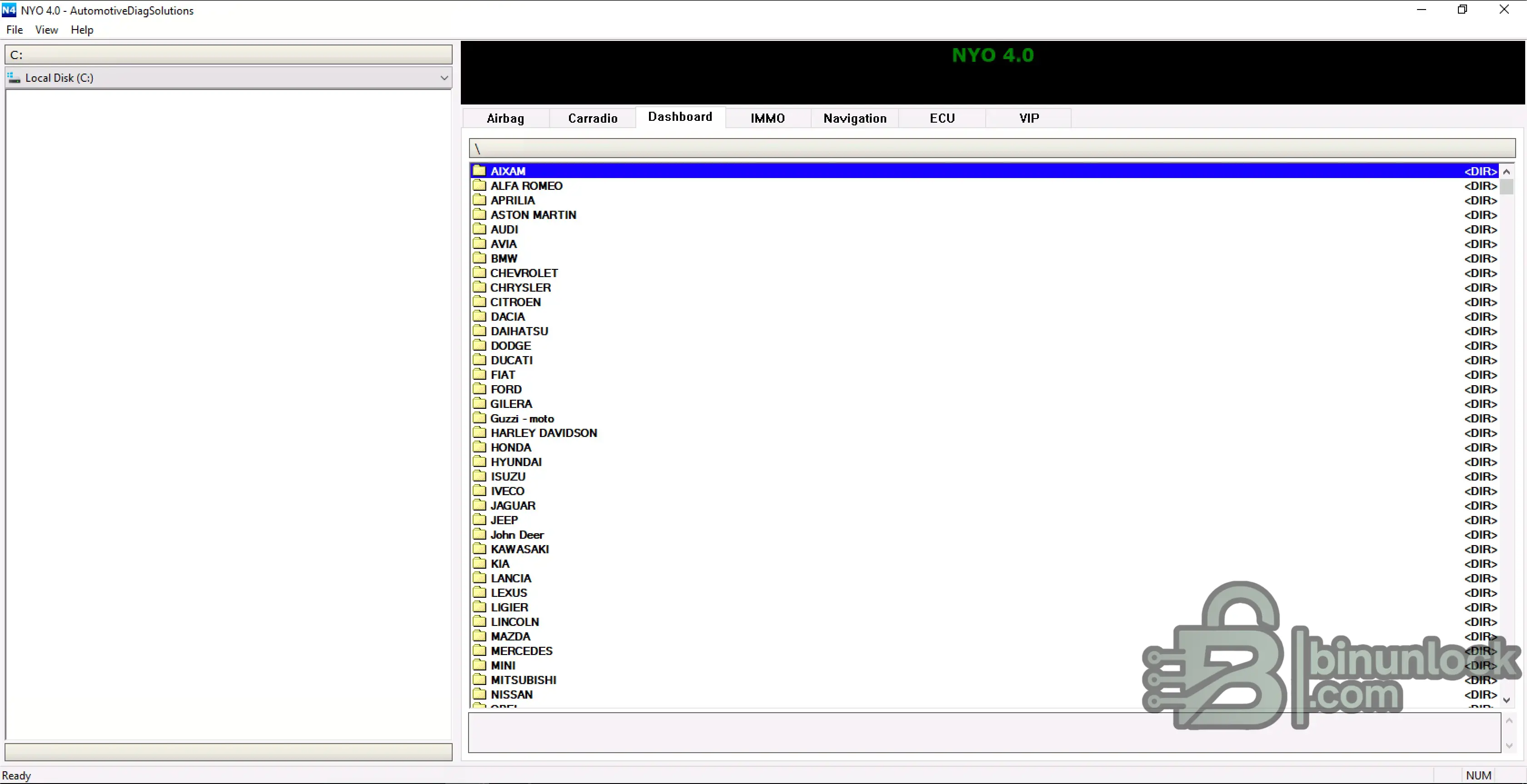Click the Local Disk (C:) drive icon

[14, 78]
